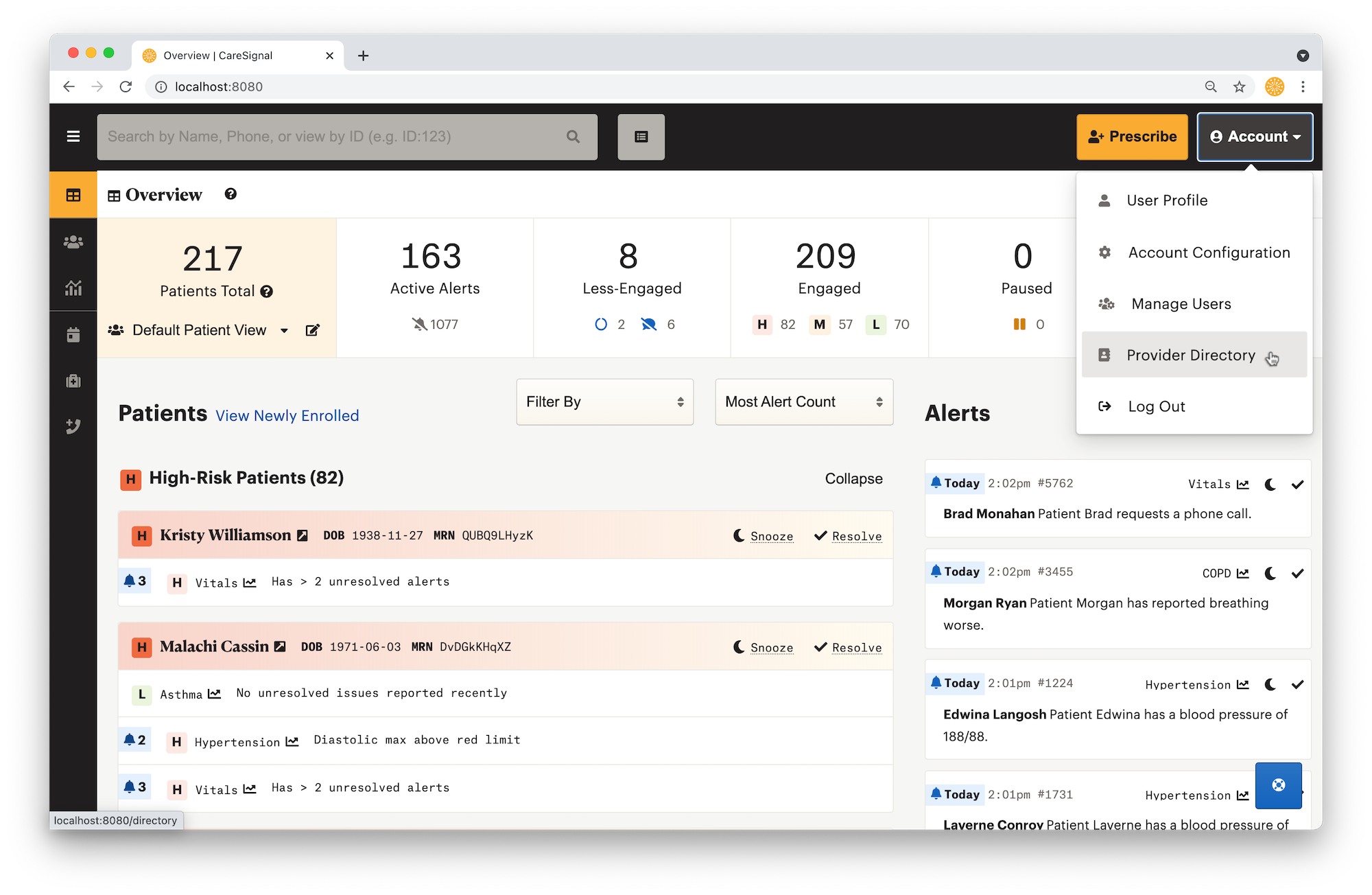Open the hamburger navigation menu
Viewport: 1372px width, 895px height.
coord(73,137)
